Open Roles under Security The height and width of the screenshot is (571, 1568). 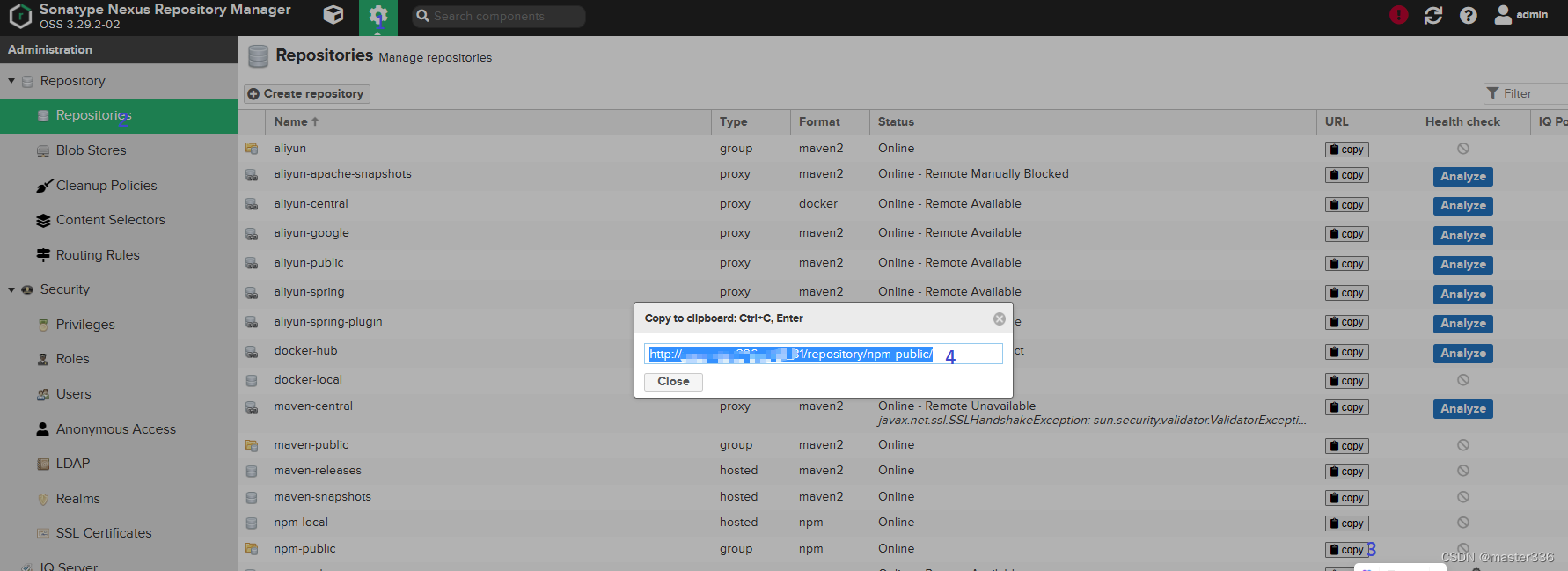pos(72,359)
